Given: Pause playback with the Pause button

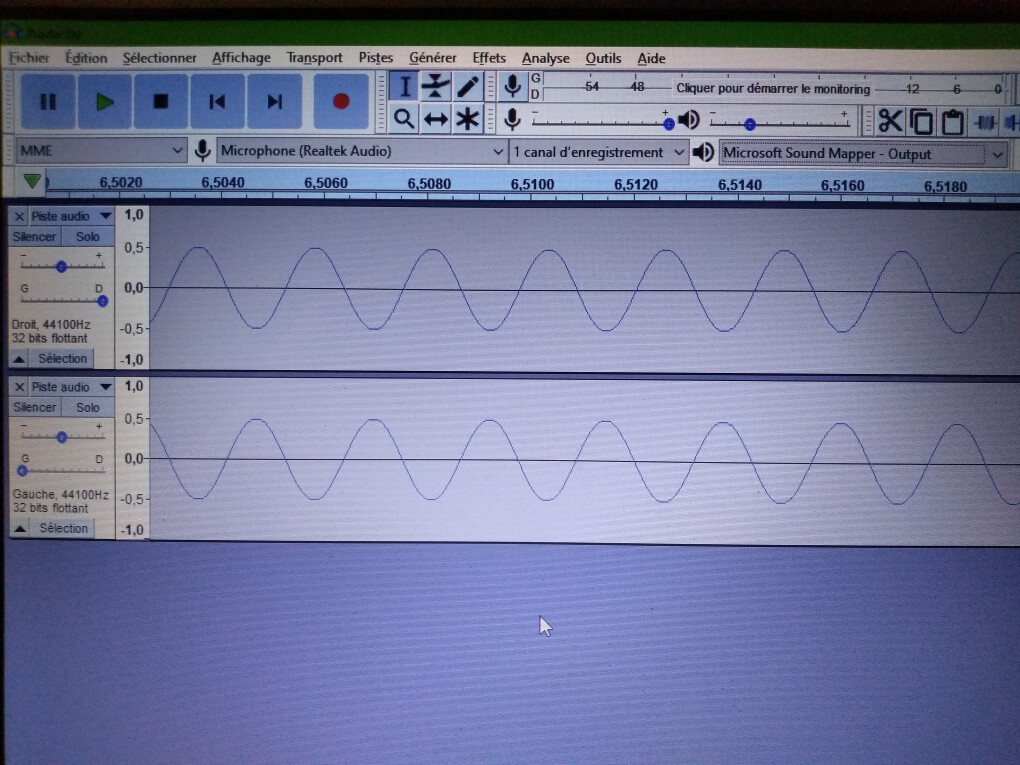Looking at the screenshot, I should click(48, 101).
